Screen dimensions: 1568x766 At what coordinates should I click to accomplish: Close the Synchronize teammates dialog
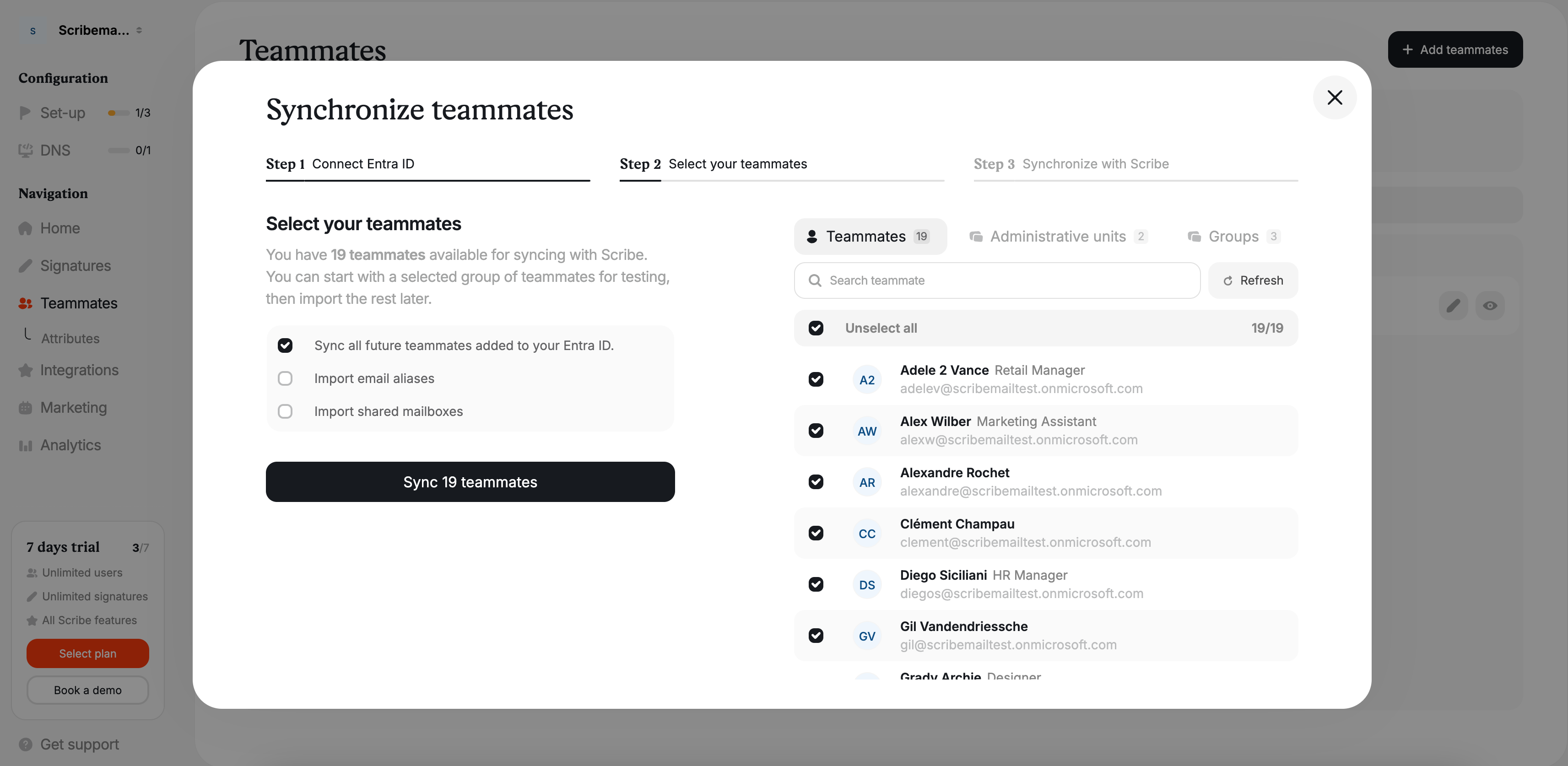click(x=1334, y=97)
